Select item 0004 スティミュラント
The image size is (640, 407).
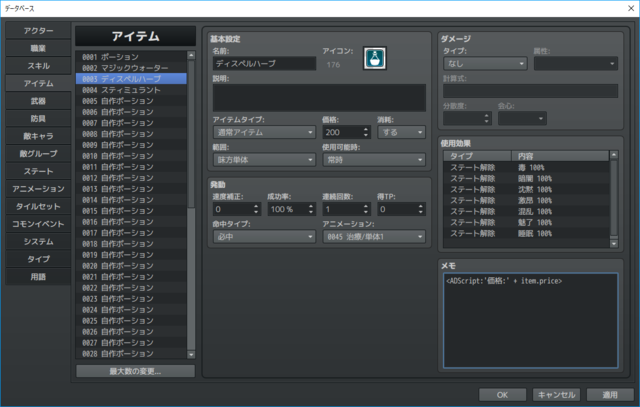pos(131,90)
